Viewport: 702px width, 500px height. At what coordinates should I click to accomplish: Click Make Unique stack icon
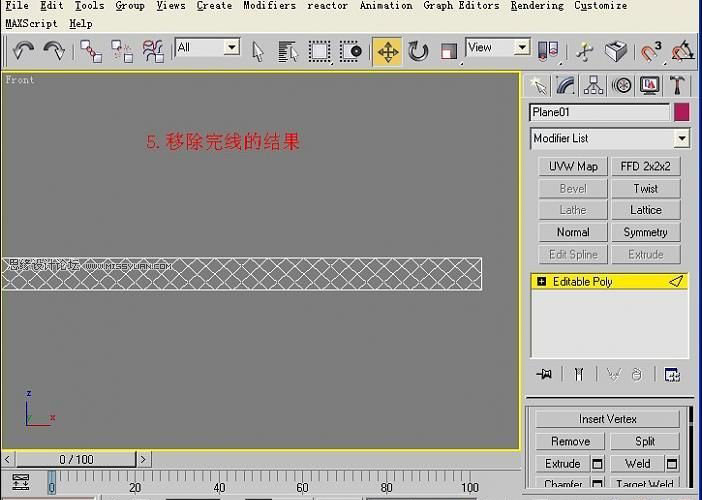click(613, 374)
